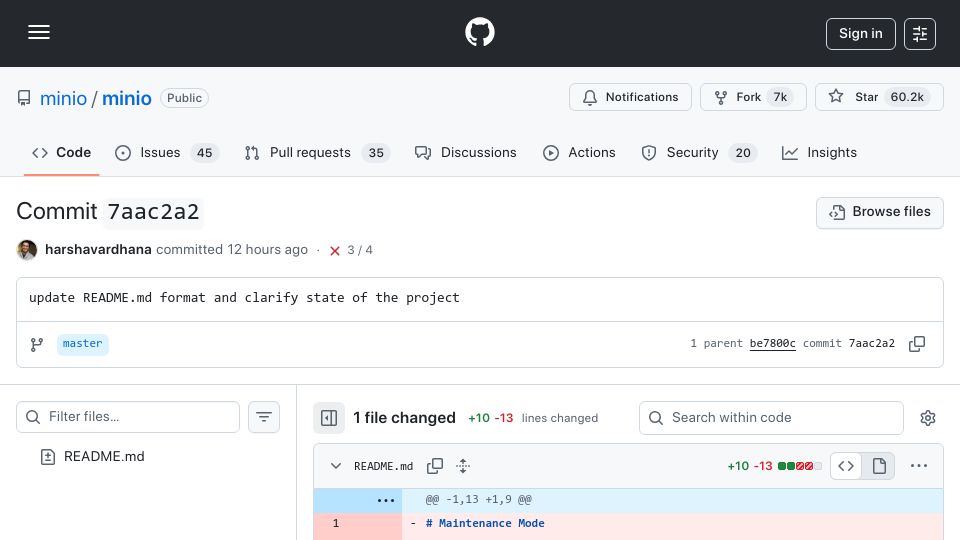Click the 'committed 12 hours ago' timestamp

click(x=231, y=250)
